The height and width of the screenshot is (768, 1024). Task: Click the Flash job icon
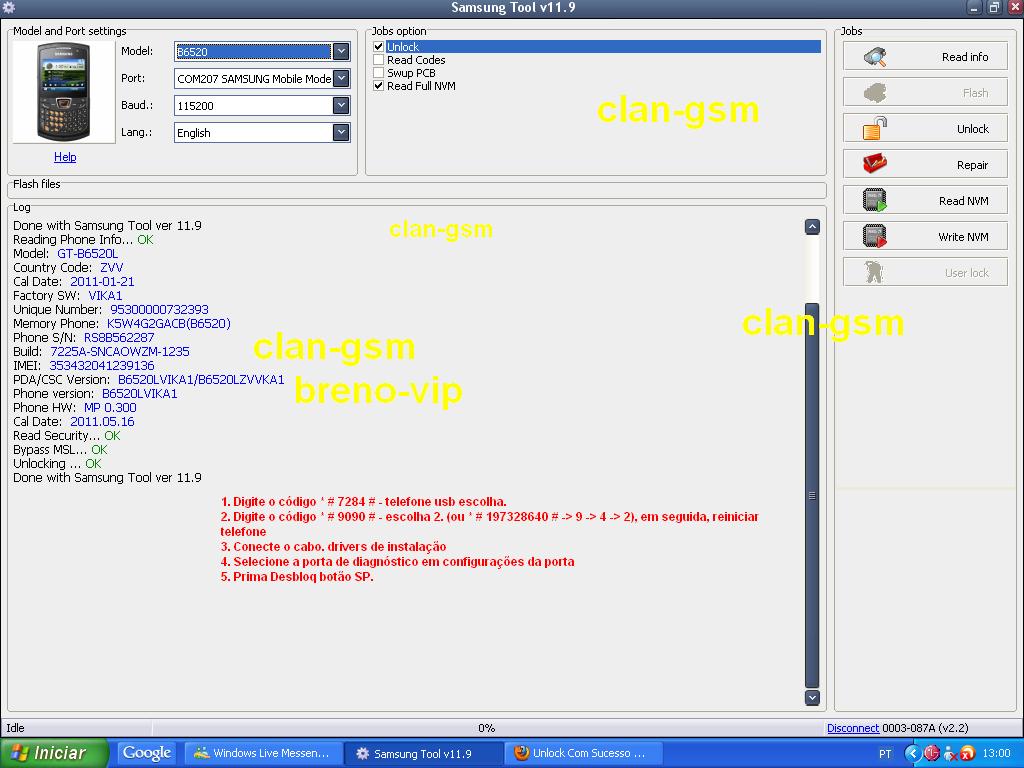tap(874, 93)
